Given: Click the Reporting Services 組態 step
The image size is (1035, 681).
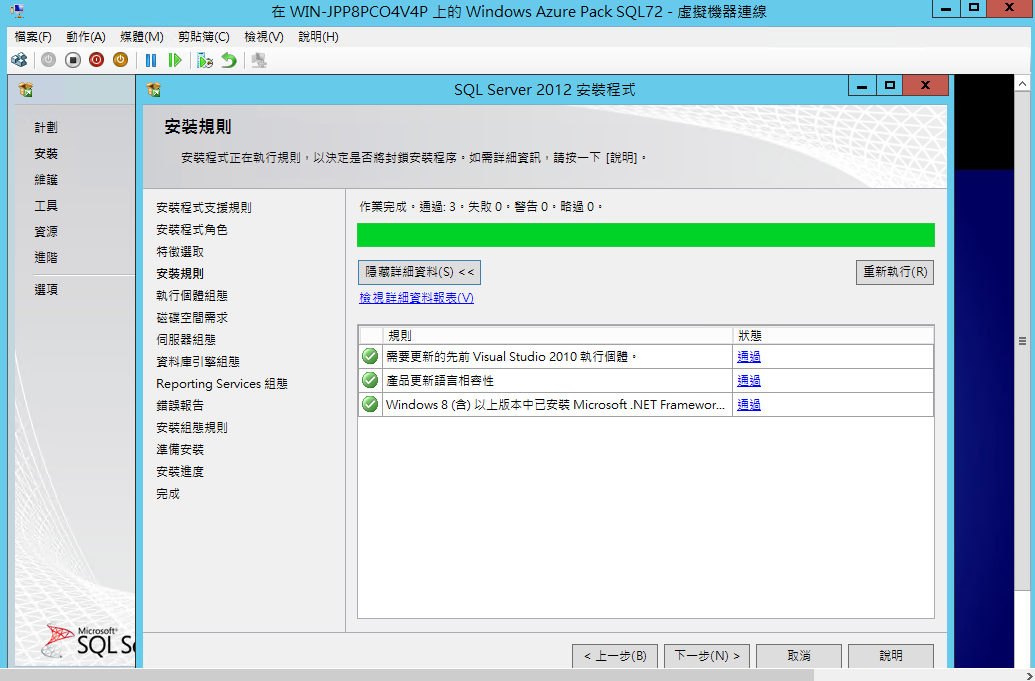Looking at the screenshot, I should pos(222,384).
